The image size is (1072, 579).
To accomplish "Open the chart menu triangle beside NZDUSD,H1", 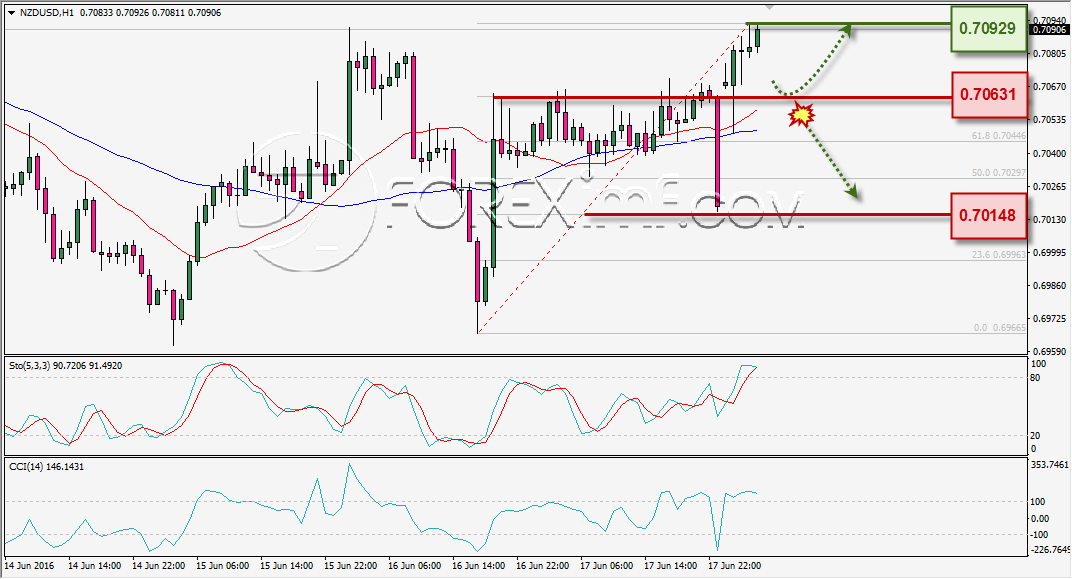I will coord(11,13).
